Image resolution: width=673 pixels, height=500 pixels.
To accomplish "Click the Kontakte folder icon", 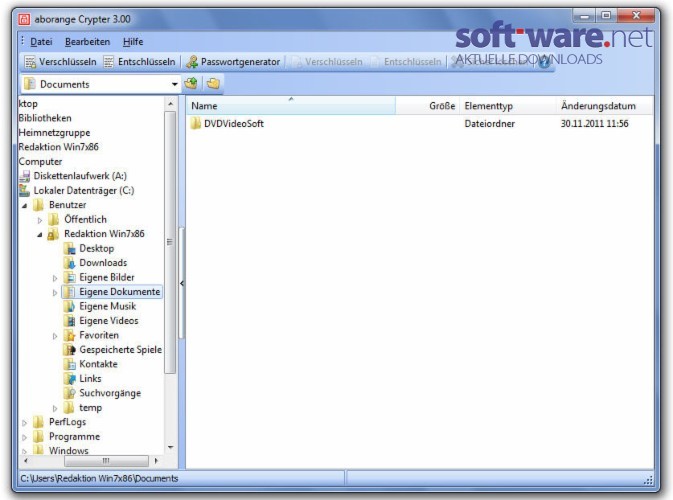I will (69, 364).
